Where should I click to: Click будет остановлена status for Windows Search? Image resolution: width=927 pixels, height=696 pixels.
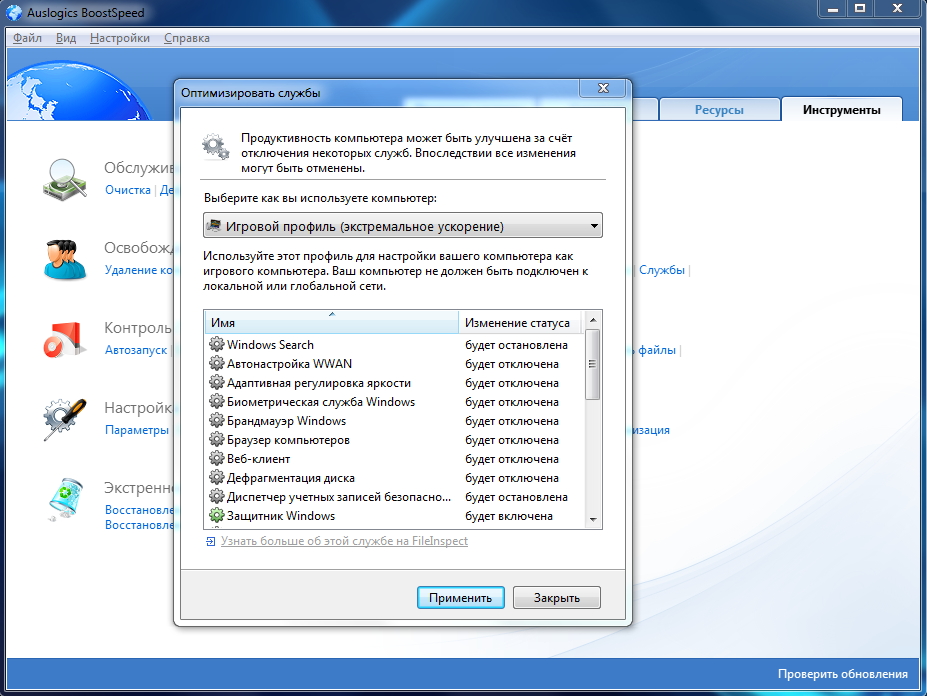pyautogui.click(x=516, y=344)
